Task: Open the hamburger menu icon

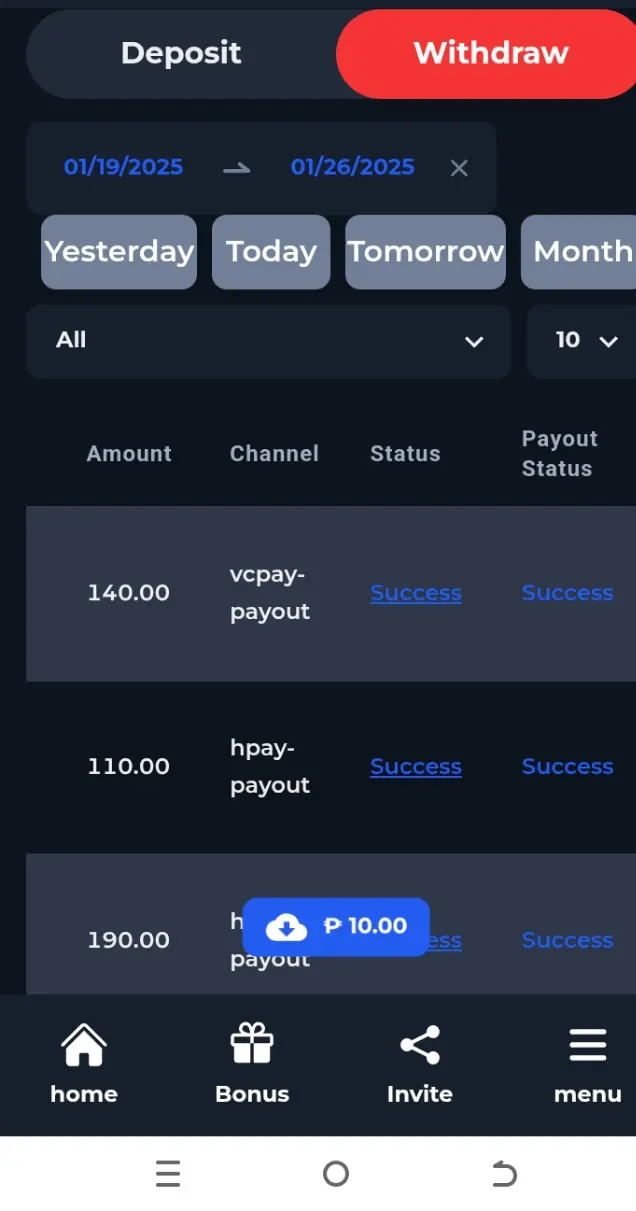Action: point(588,1045)
